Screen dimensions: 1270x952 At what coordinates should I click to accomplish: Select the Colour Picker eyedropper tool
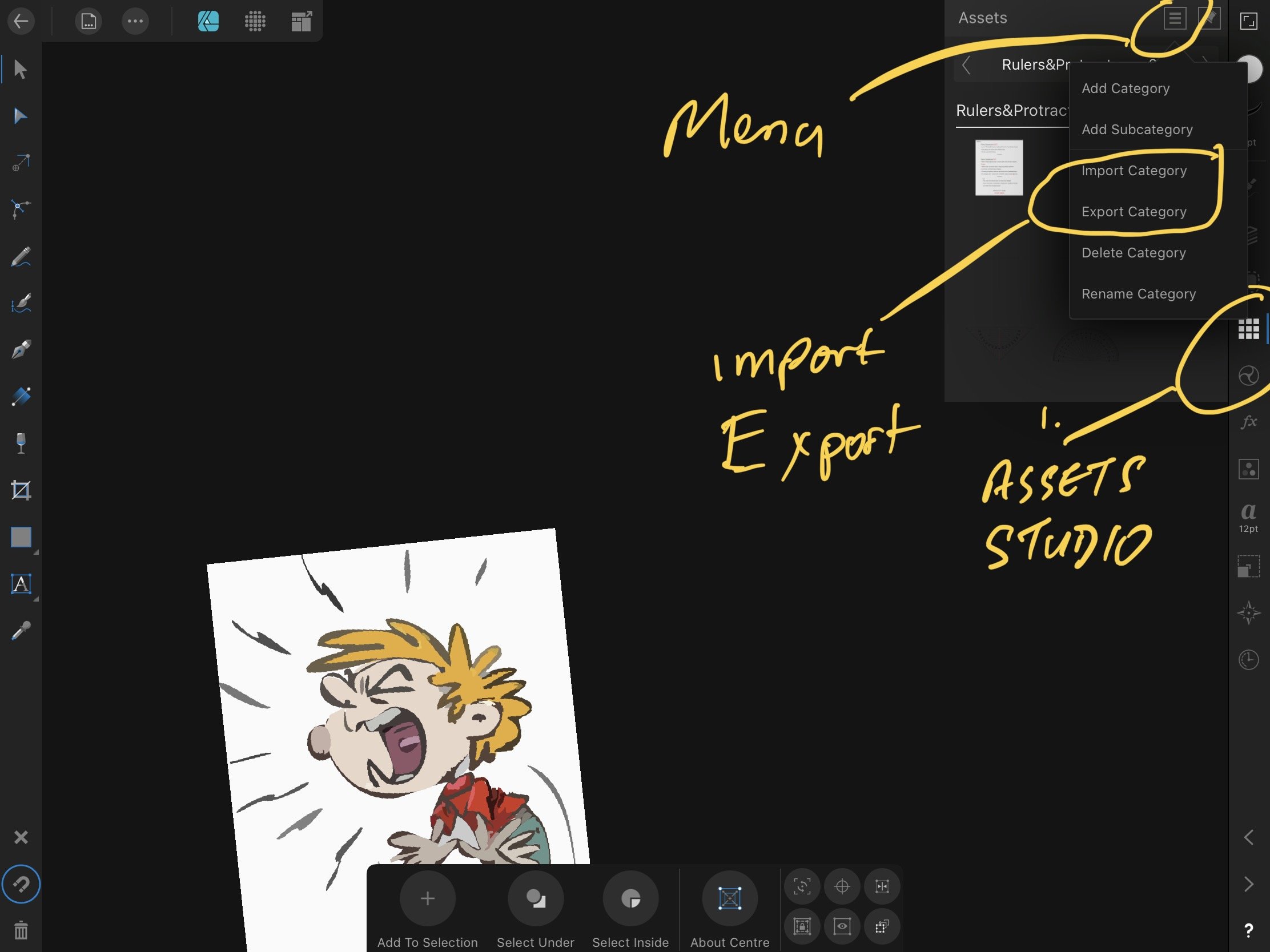coord(21,631)
